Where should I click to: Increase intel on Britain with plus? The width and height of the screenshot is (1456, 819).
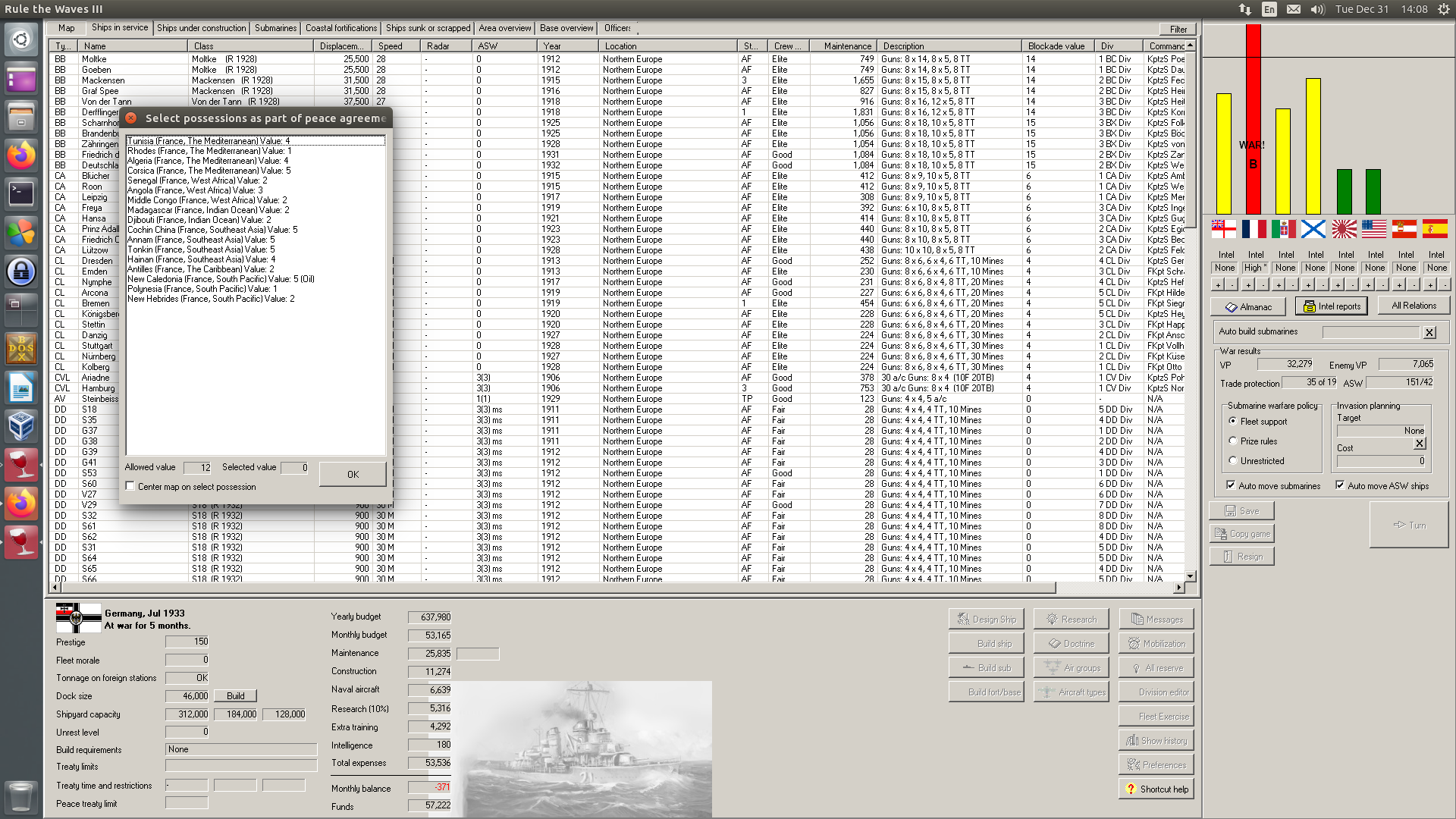click(x=1218, y=285)
